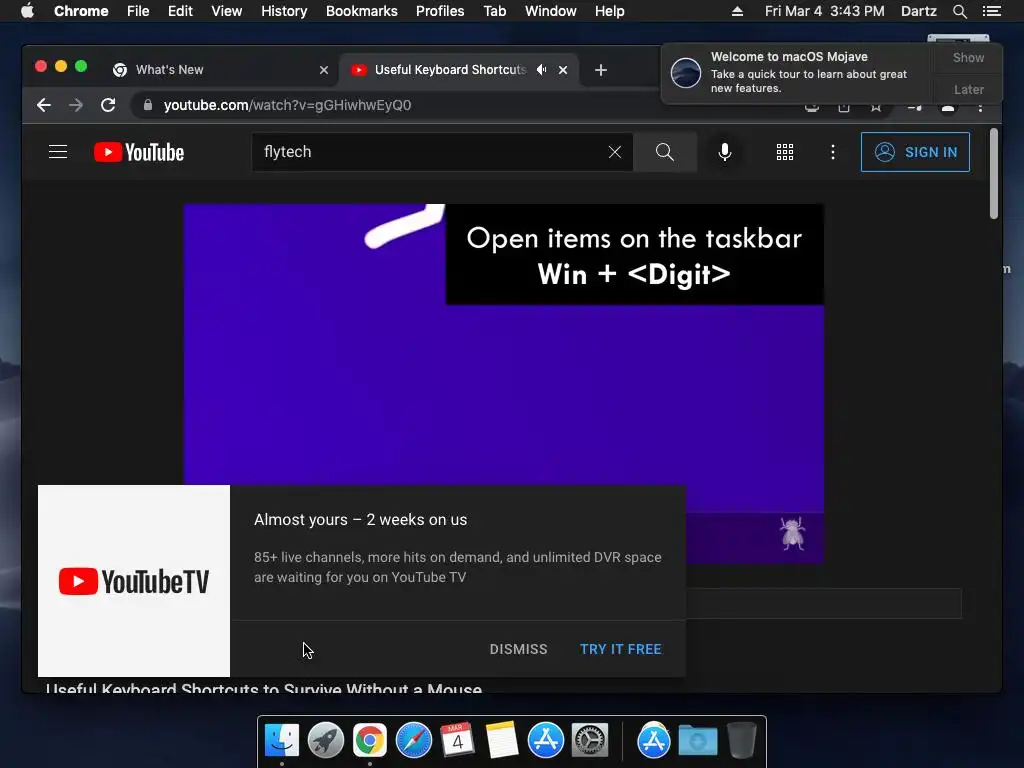Open the Apple menu

[27, 11]
